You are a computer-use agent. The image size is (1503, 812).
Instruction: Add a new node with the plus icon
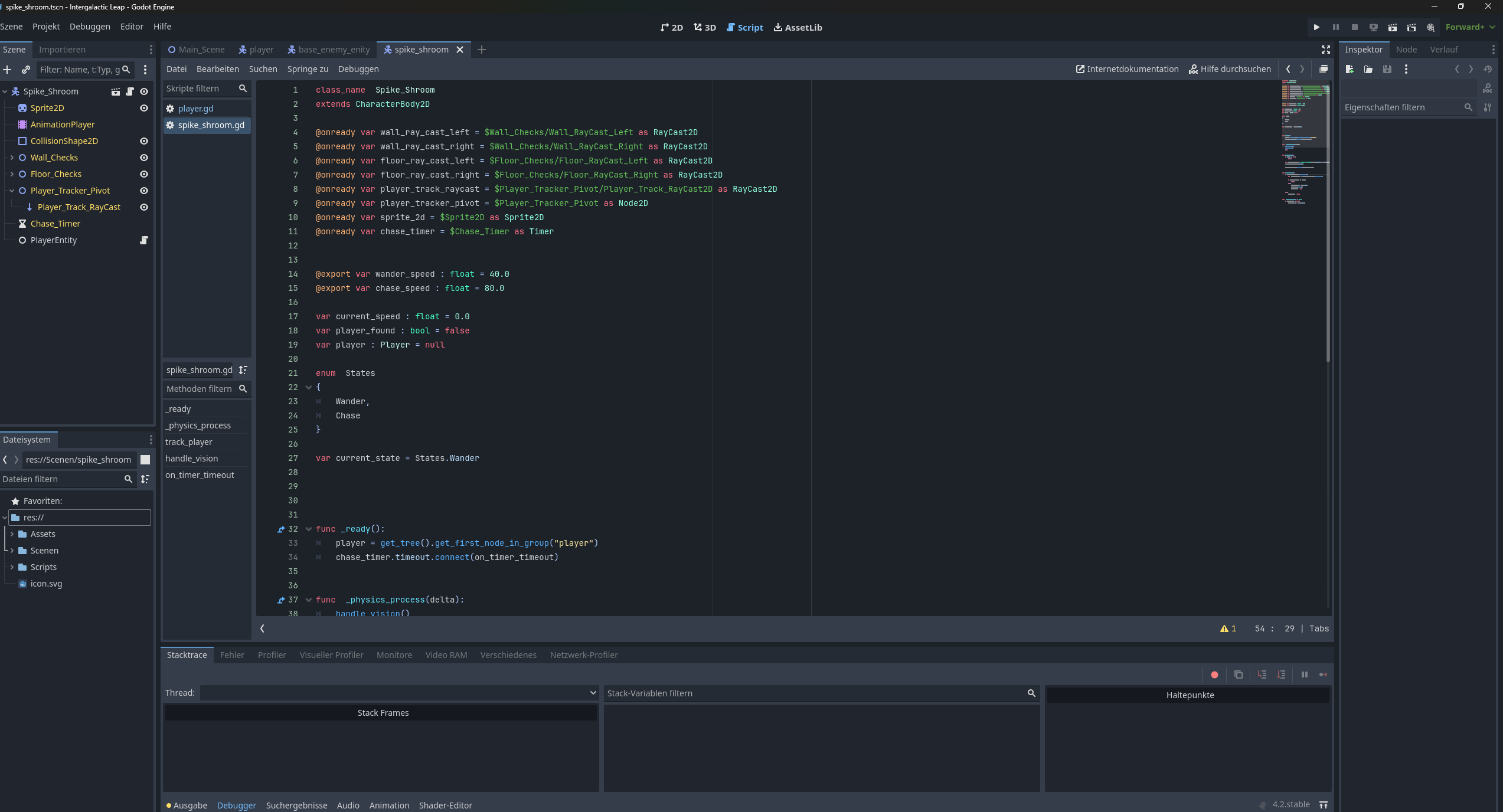[x=7, y=70]
